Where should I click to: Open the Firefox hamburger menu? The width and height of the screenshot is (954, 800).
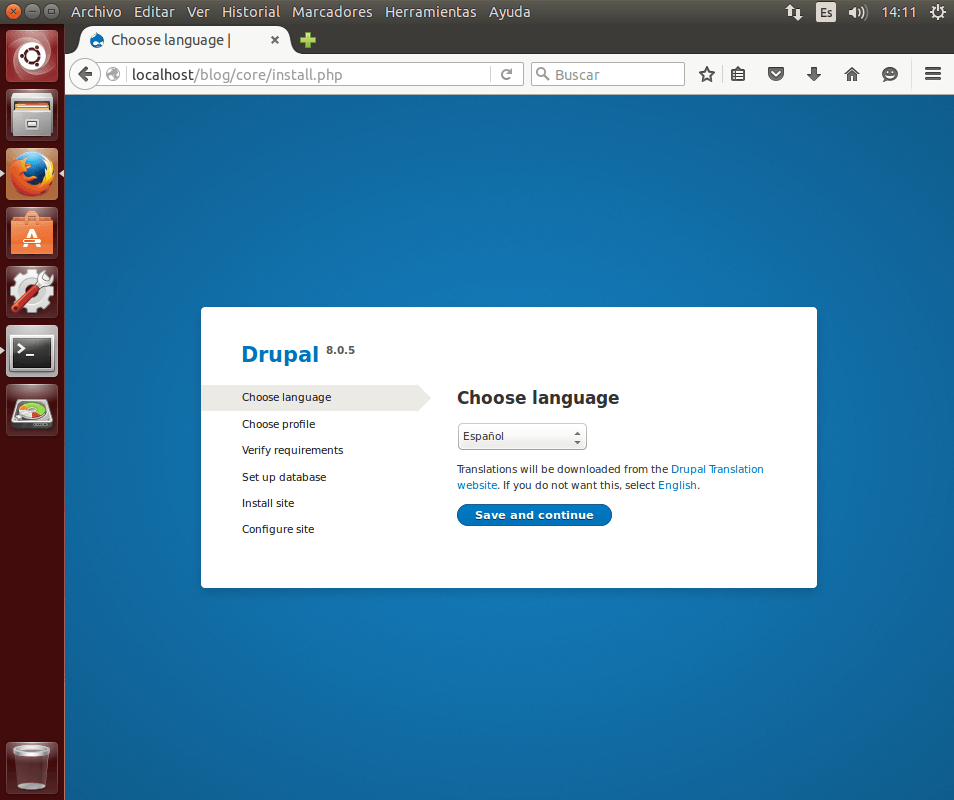tap(933, 74)
